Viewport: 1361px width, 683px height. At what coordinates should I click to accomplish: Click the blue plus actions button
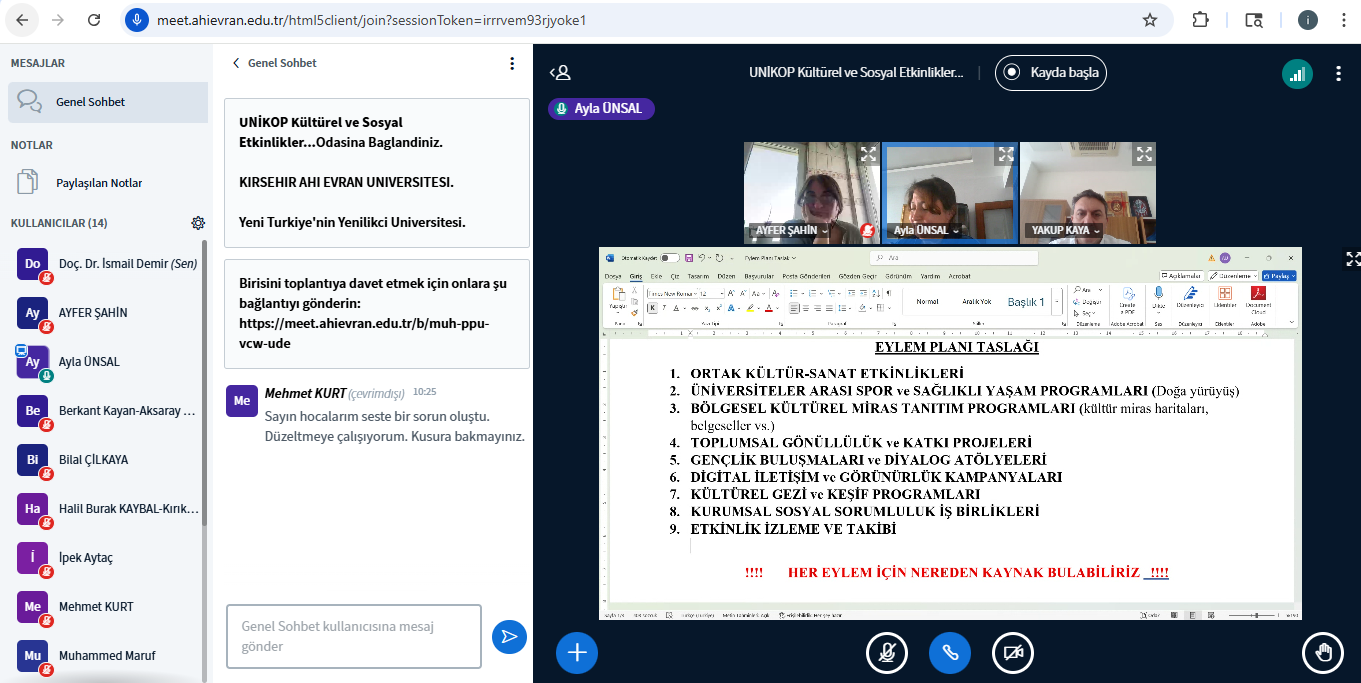pyautogui.click(x=577, y=653)
